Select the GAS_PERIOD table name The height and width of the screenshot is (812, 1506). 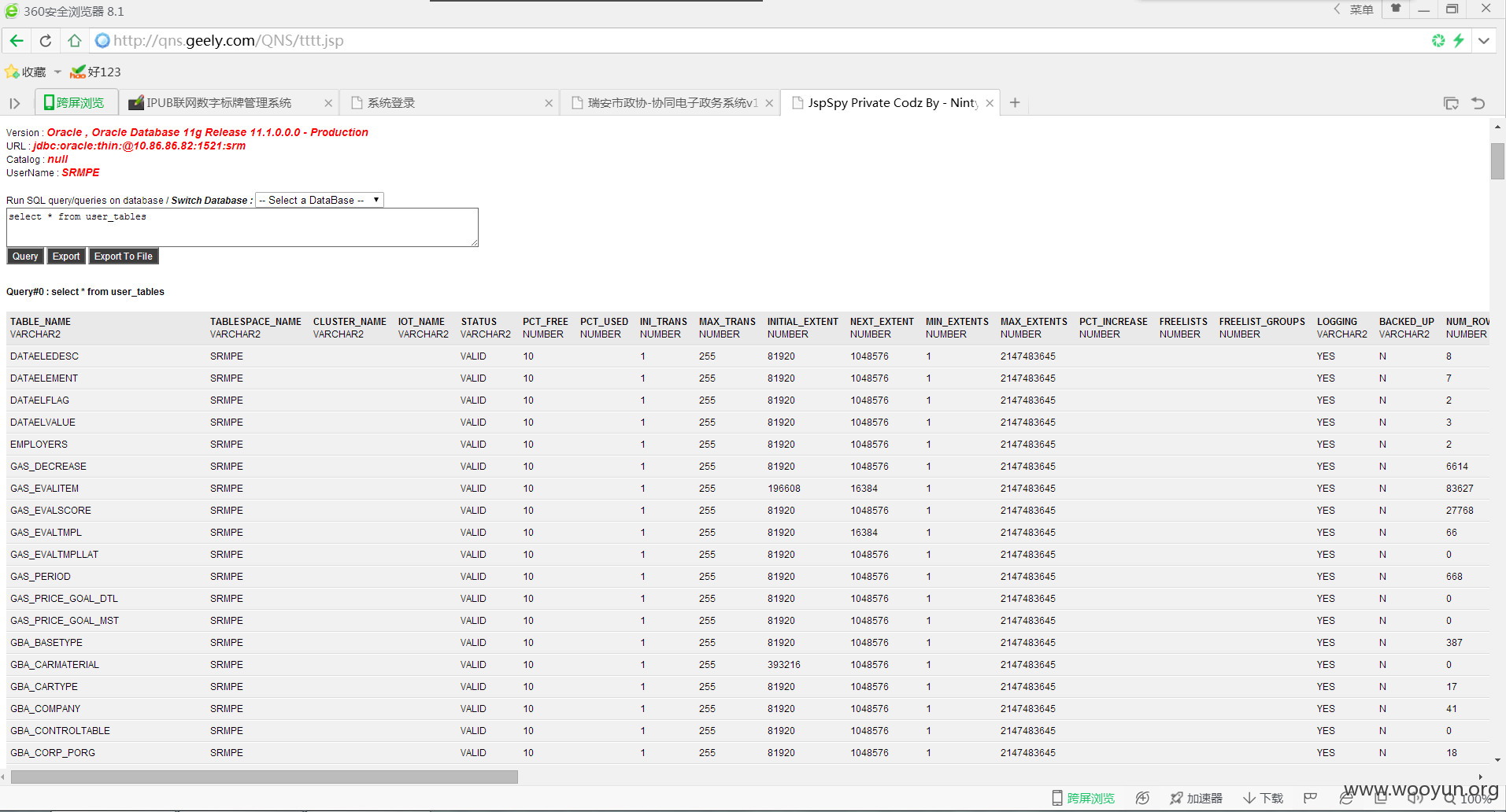click(x=40, y=577)
